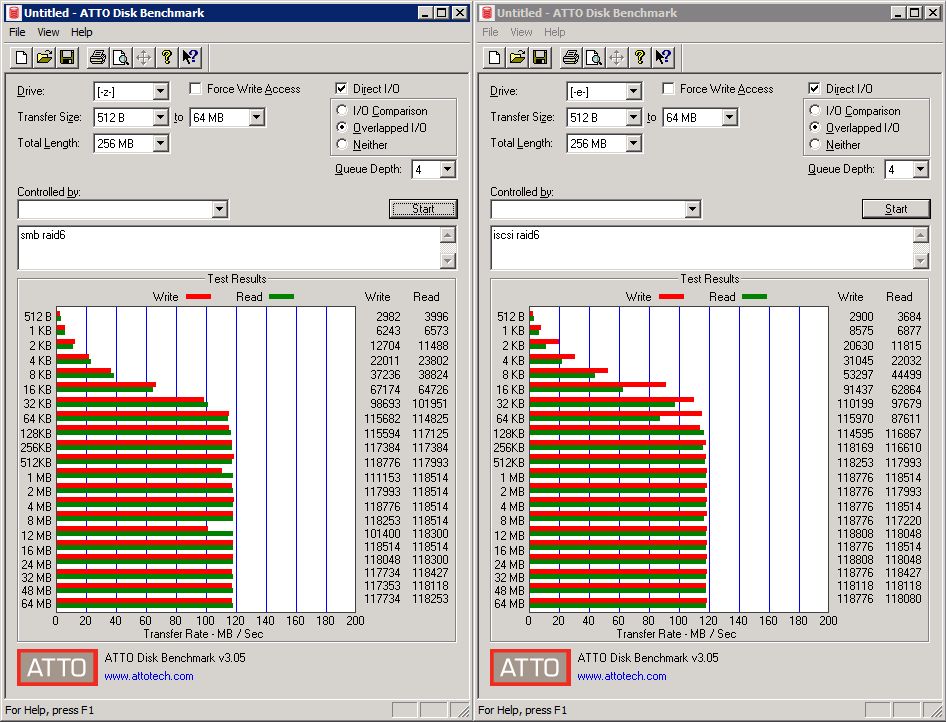
Task: Open Queue Depth dropdown in right window
Action: click(920, 169)
